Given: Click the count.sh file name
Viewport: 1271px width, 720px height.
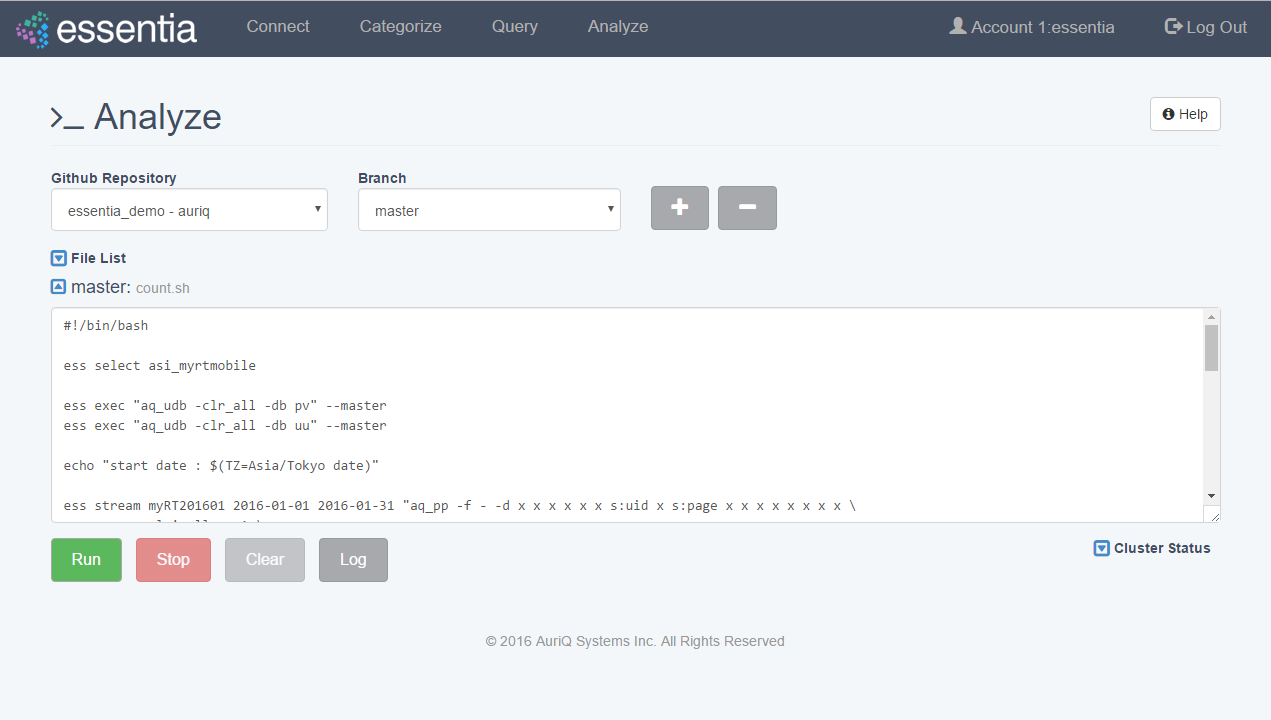Looking at the screenshot, I should [163, 288].
